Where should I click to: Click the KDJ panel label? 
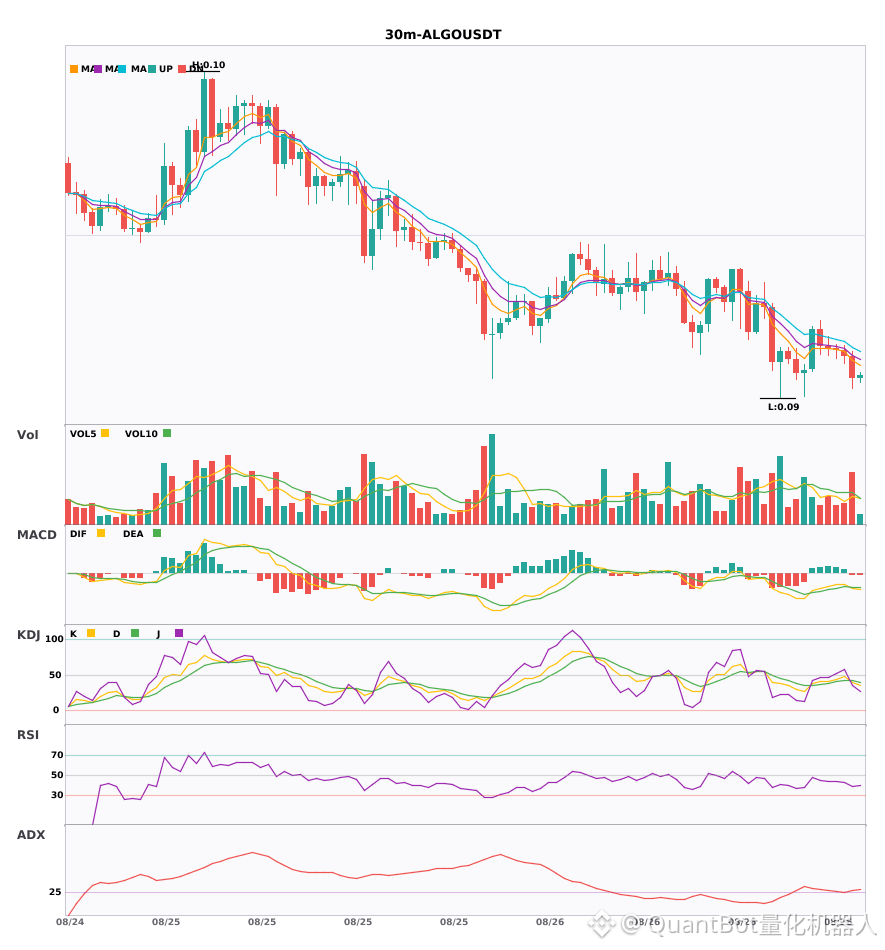(28, 634)
